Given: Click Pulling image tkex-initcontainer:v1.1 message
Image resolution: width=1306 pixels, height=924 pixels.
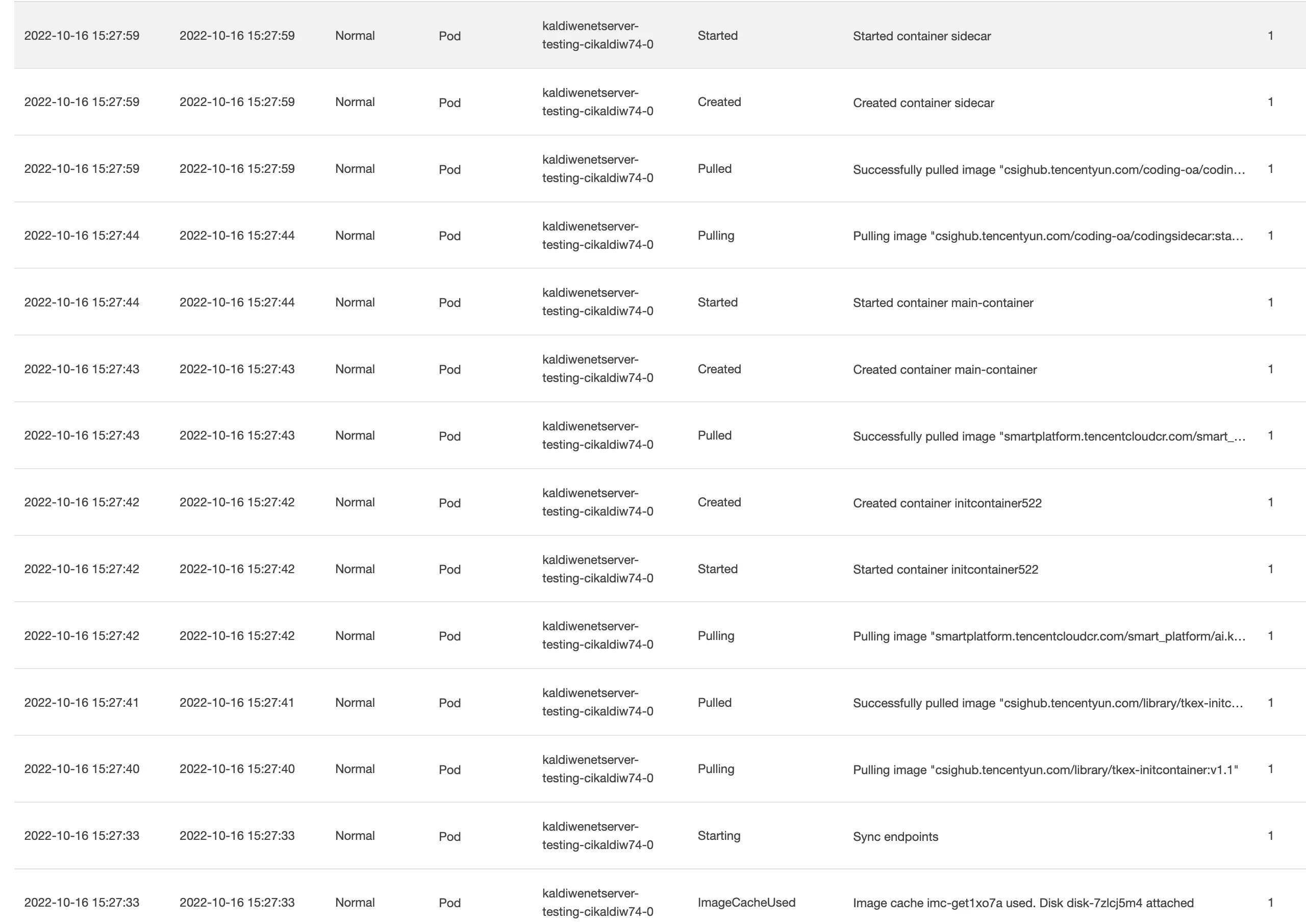Looking at the screenshot, I should (1045, 769).
